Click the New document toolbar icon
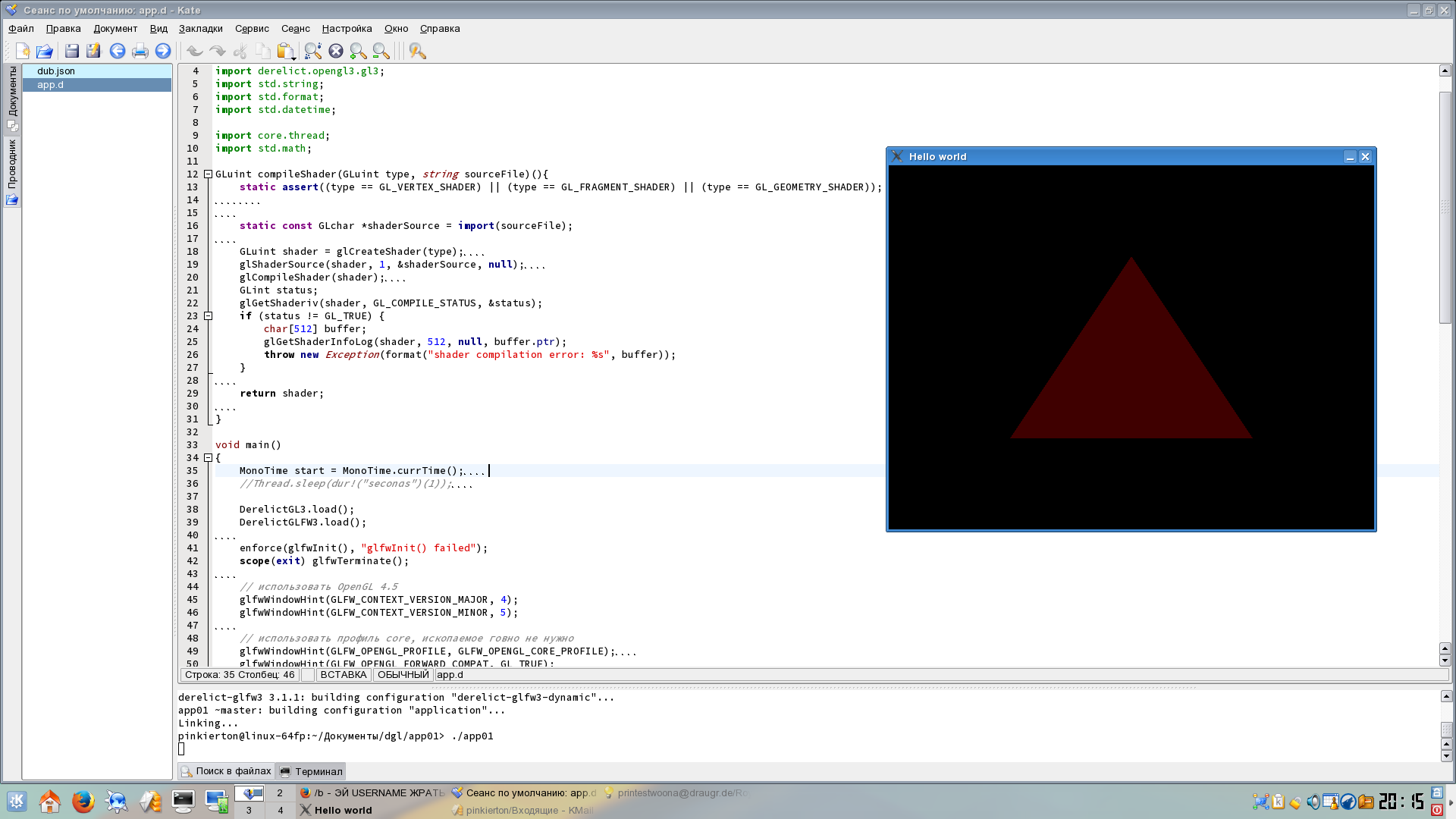The height and width of the screenshot is (819, 1456). point(23,51)
